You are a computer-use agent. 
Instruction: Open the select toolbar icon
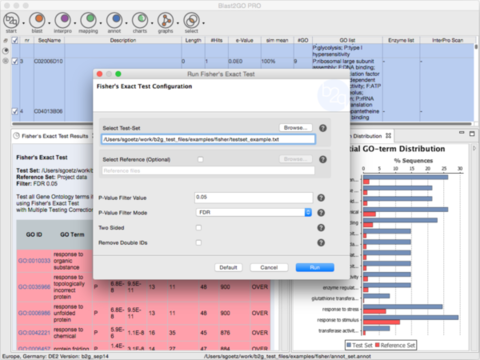point(191,21)
